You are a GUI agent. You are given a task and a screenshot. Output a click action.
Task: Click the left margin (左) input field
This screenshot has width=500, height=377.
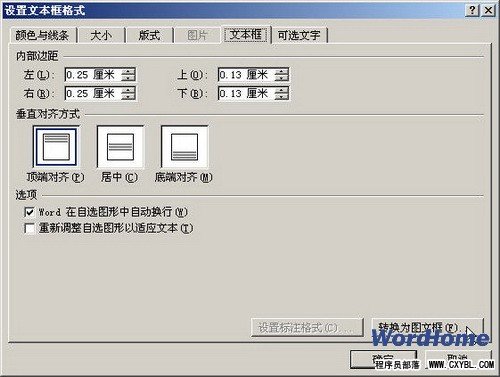pyautogui.click(x=93, y=75)
